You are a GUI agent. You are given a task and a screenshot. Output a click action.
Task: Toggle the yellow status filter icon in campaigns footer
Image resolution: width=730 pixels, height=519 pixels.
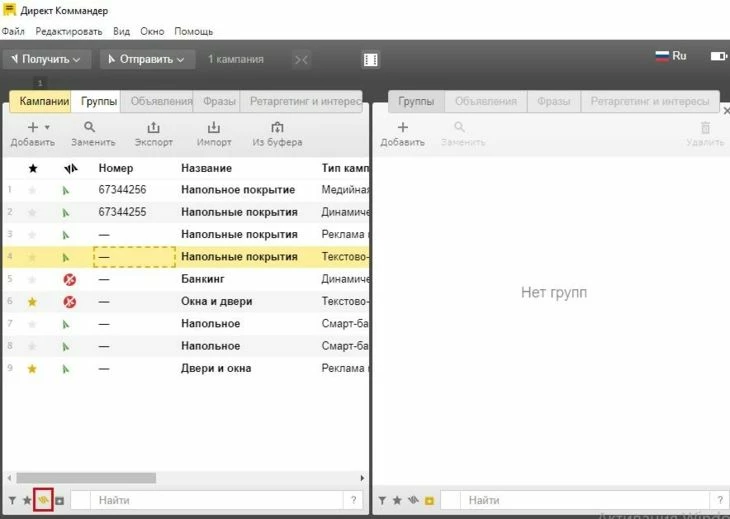(x=43, y=500)
